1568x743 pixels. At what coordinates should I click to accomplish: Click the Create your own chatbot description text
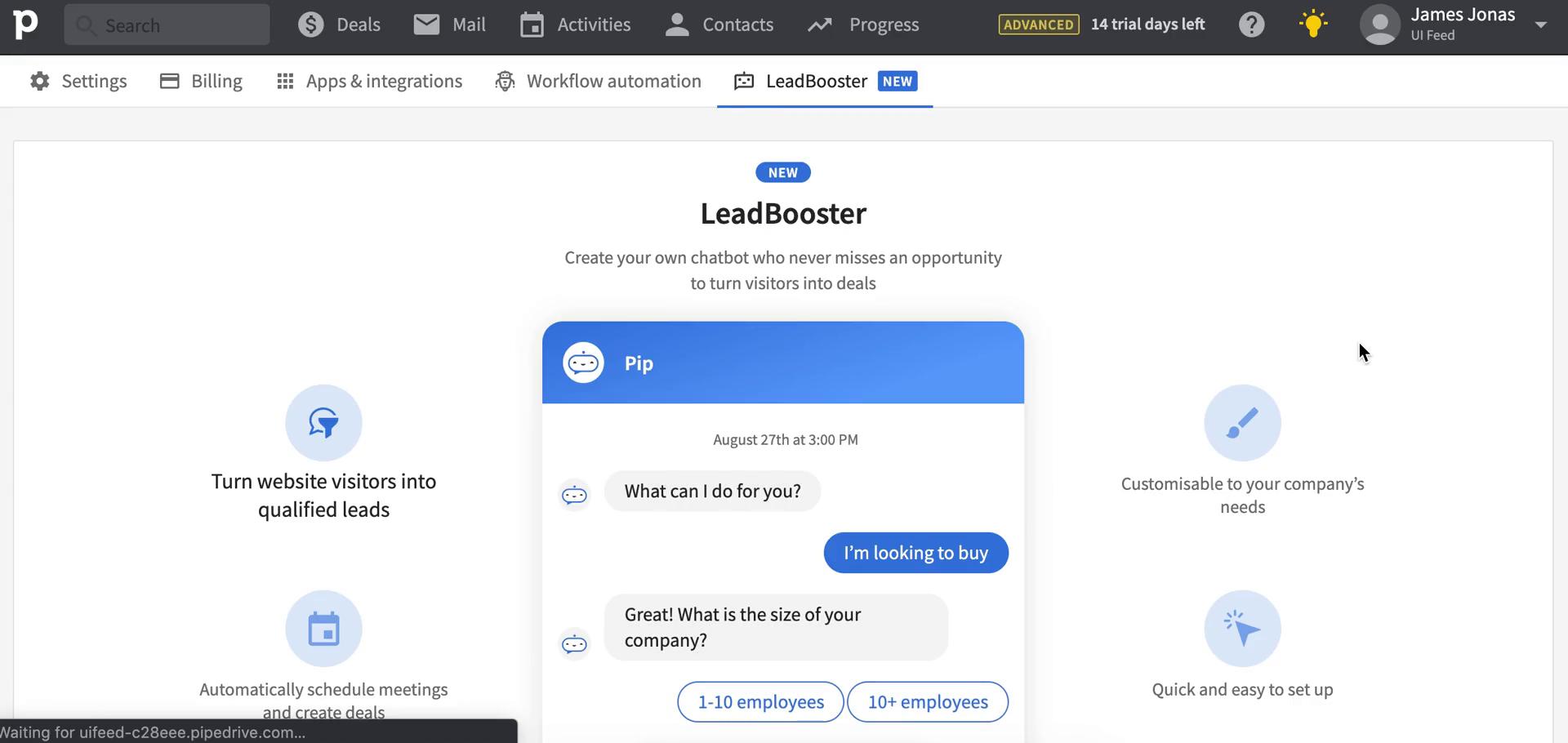coord(783,270)
